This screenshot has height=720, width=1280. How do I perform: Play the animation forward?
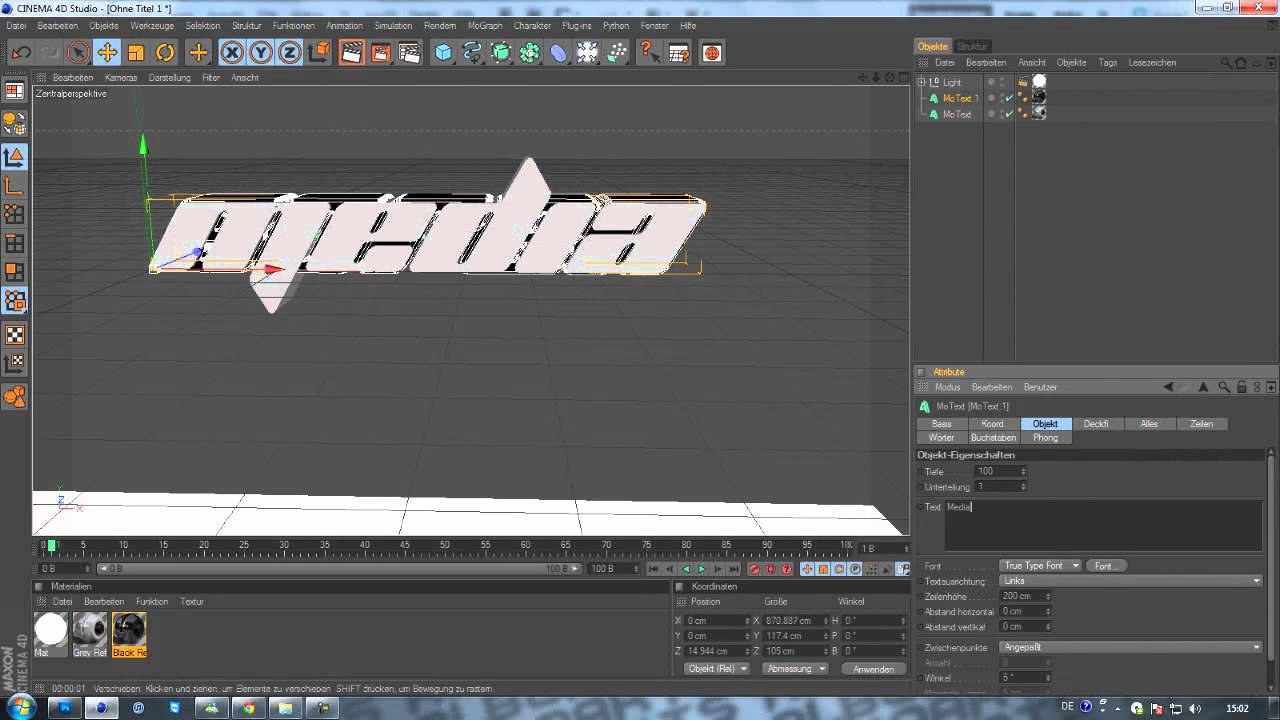pyautogui.click(x=701, y=569)
